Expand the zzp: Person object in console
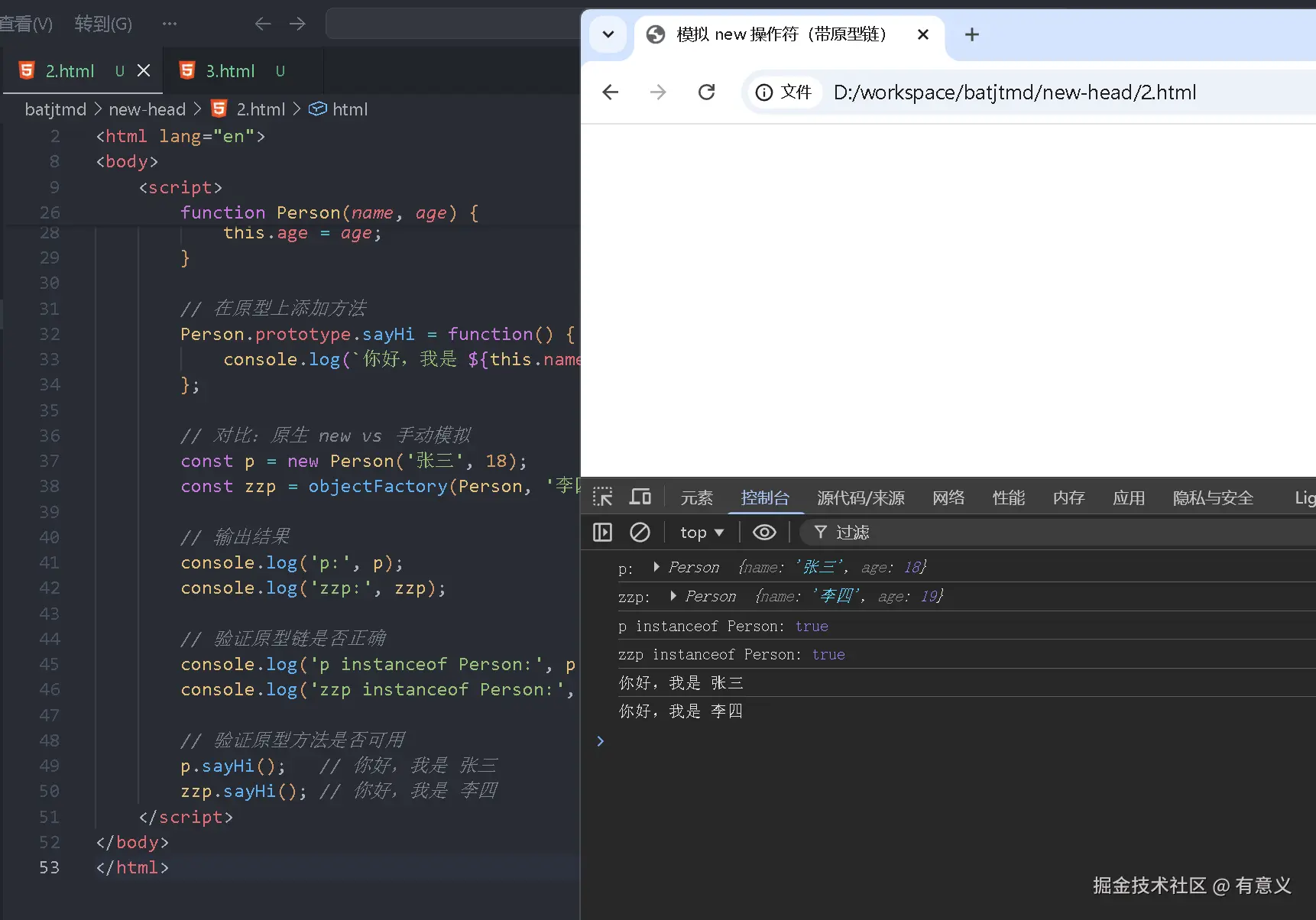 [x=673, y=596]
